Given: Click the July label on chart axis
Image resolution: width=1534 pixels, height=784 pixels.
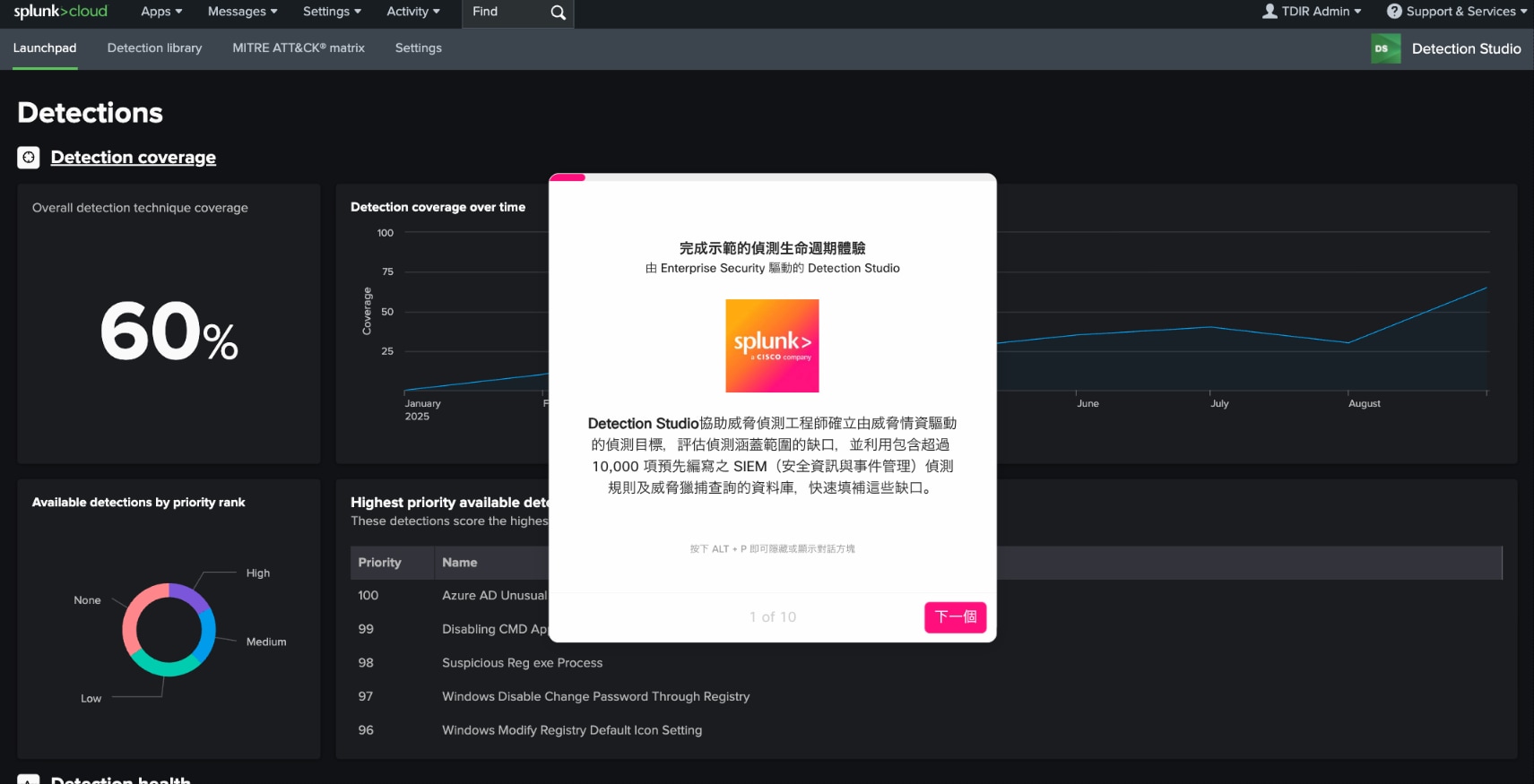Looking at the screenshot, I should click(1219, 404).
